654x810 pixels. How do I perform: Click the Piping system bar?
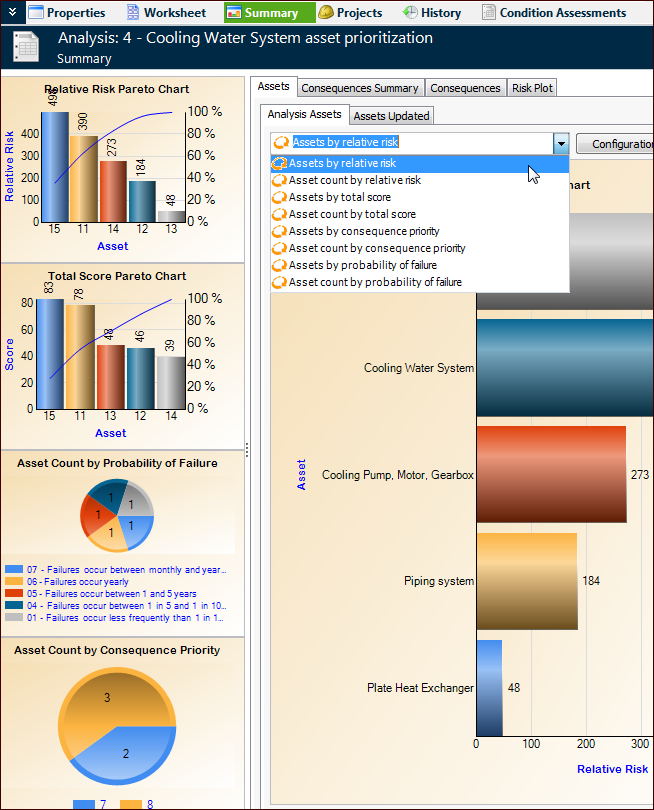coord(527,581)
